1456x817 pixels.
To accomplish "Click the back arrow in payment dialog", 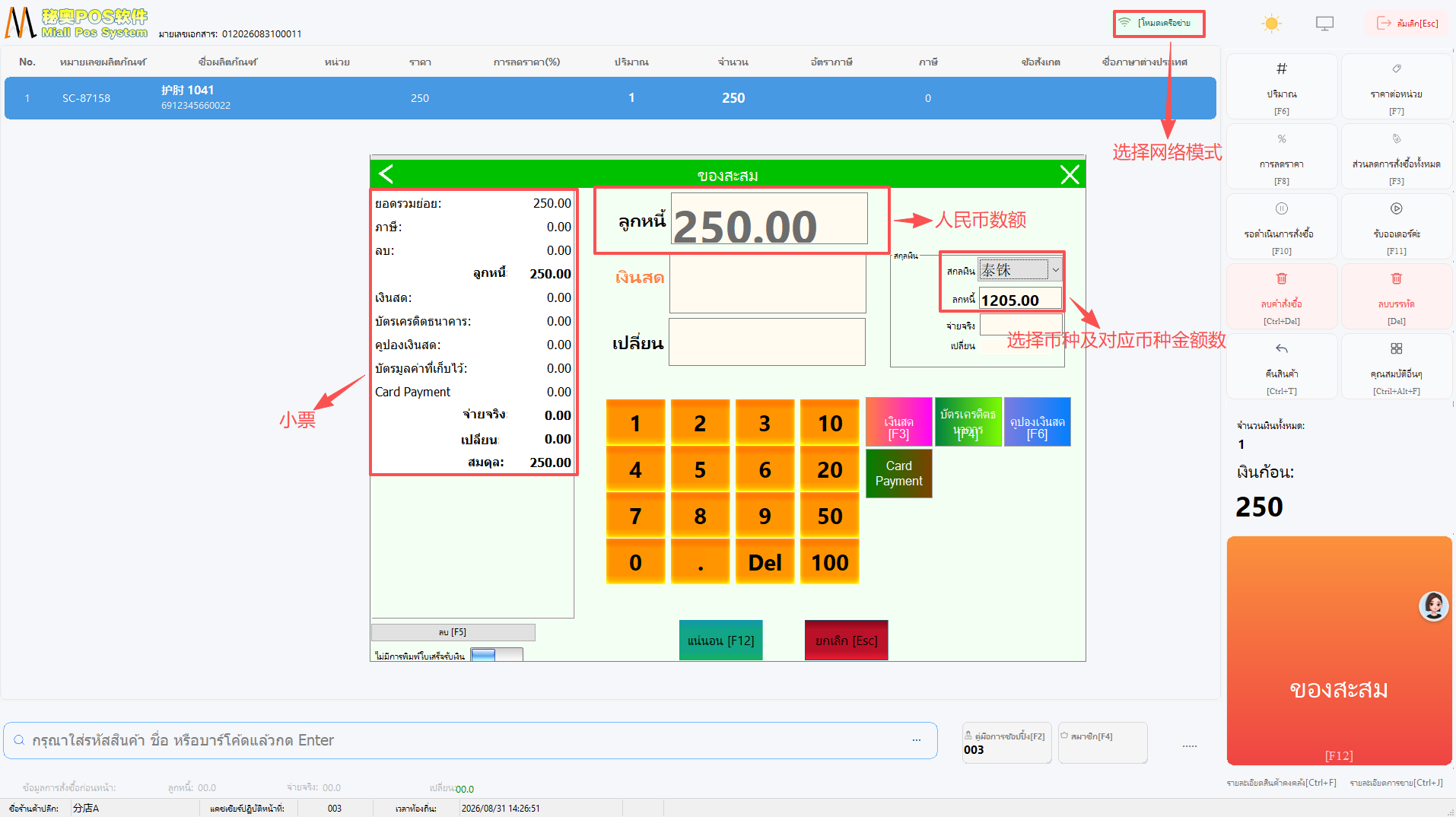I will tap(386, 174).
